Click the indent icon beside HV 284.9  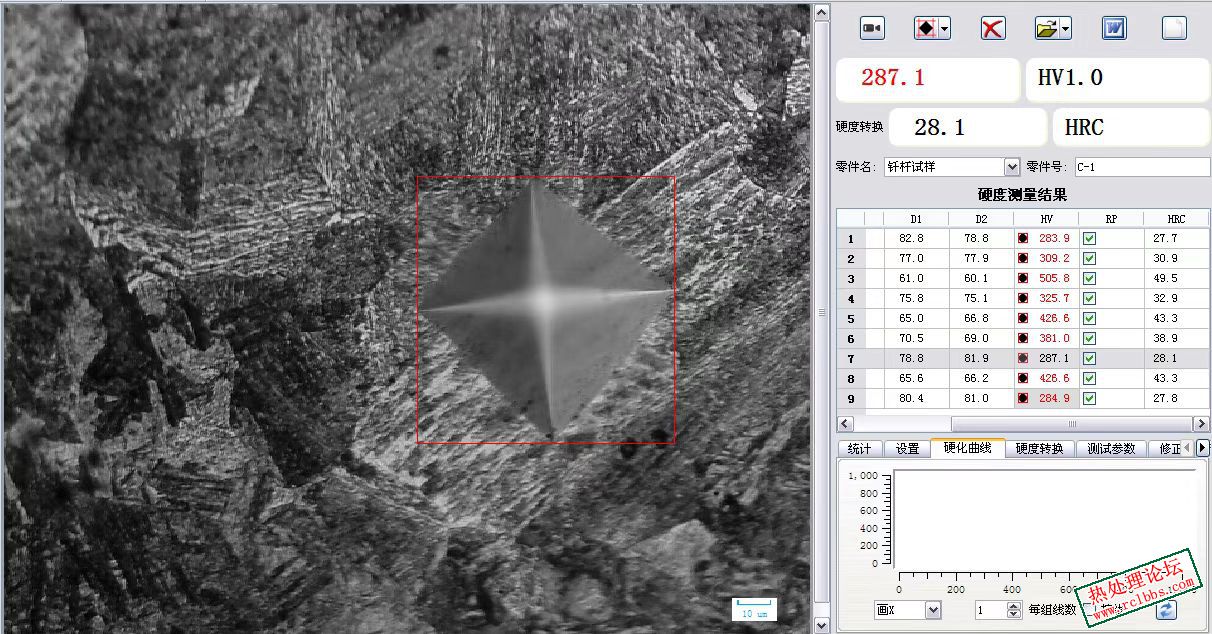[1023, 398]
